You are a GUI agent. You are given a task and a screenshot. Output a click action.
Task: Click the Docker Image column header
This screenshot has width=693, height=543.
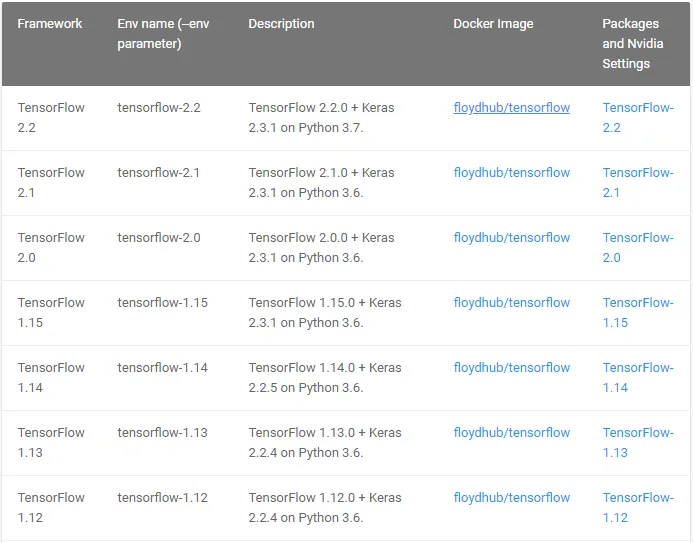click(493, 24)
